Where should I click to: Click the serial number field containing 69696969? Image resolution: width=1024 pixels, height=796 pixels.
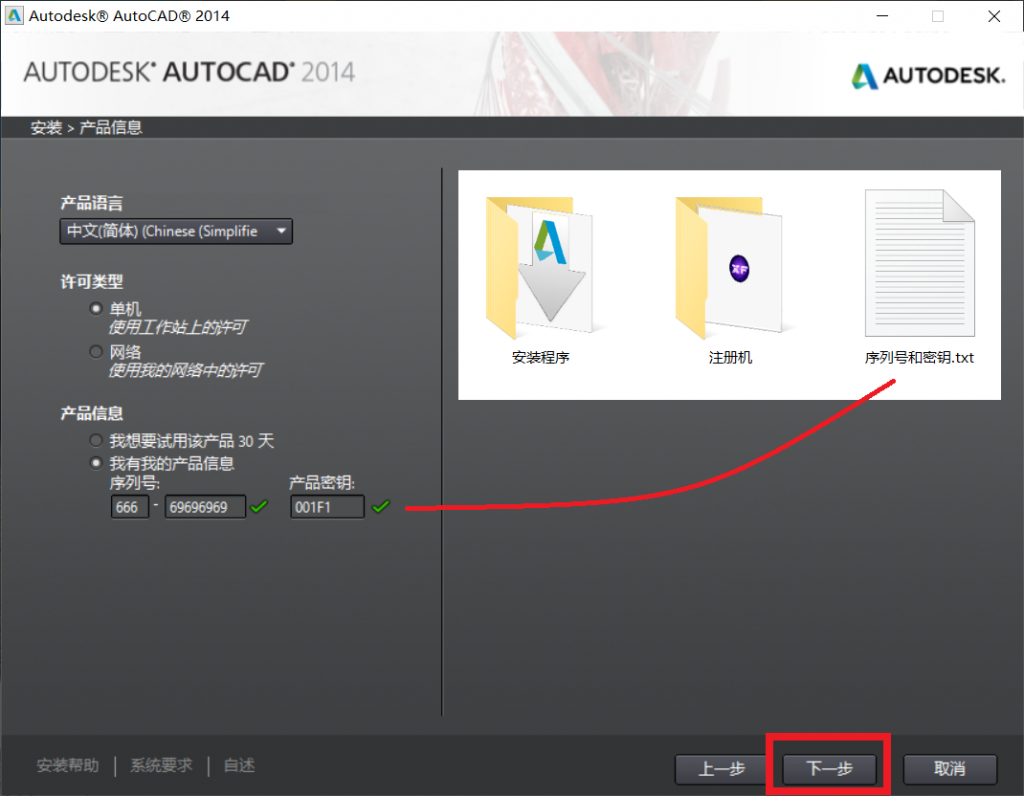(205, 507)
